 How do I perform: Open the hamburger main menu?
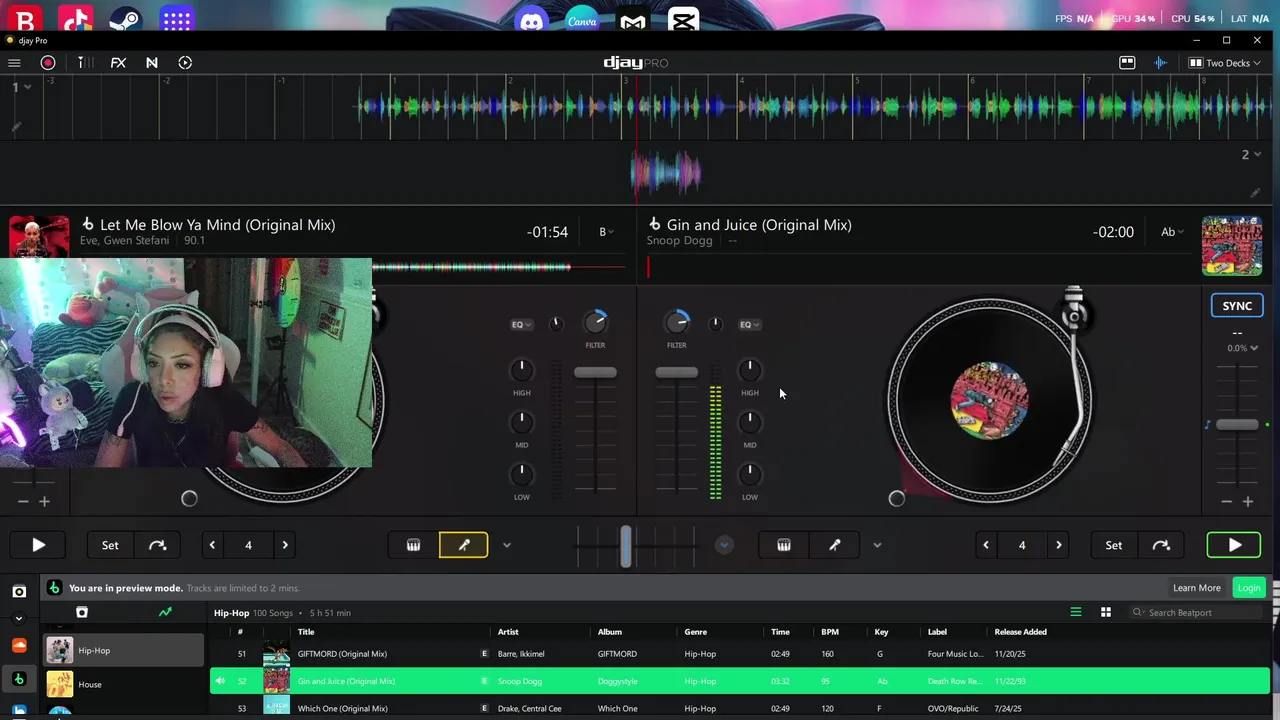point(14,63)
